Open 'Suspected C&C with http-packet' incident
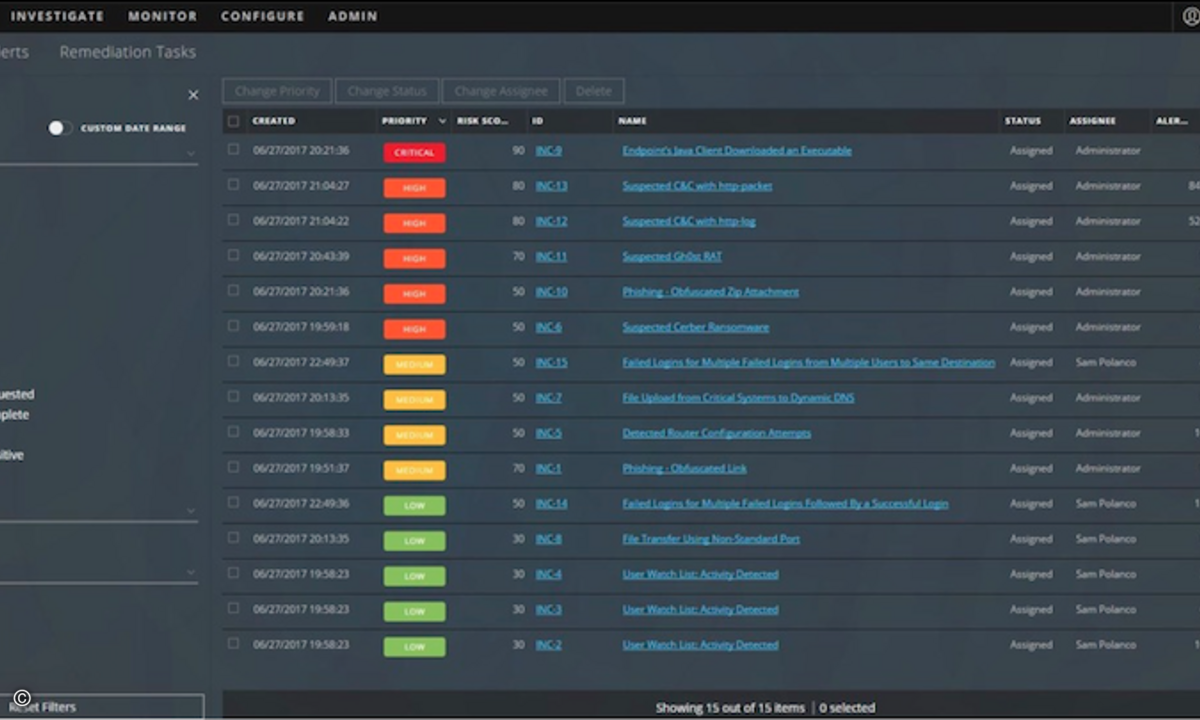The width and height of the screenshot is (1200, 720). point(697,186)
